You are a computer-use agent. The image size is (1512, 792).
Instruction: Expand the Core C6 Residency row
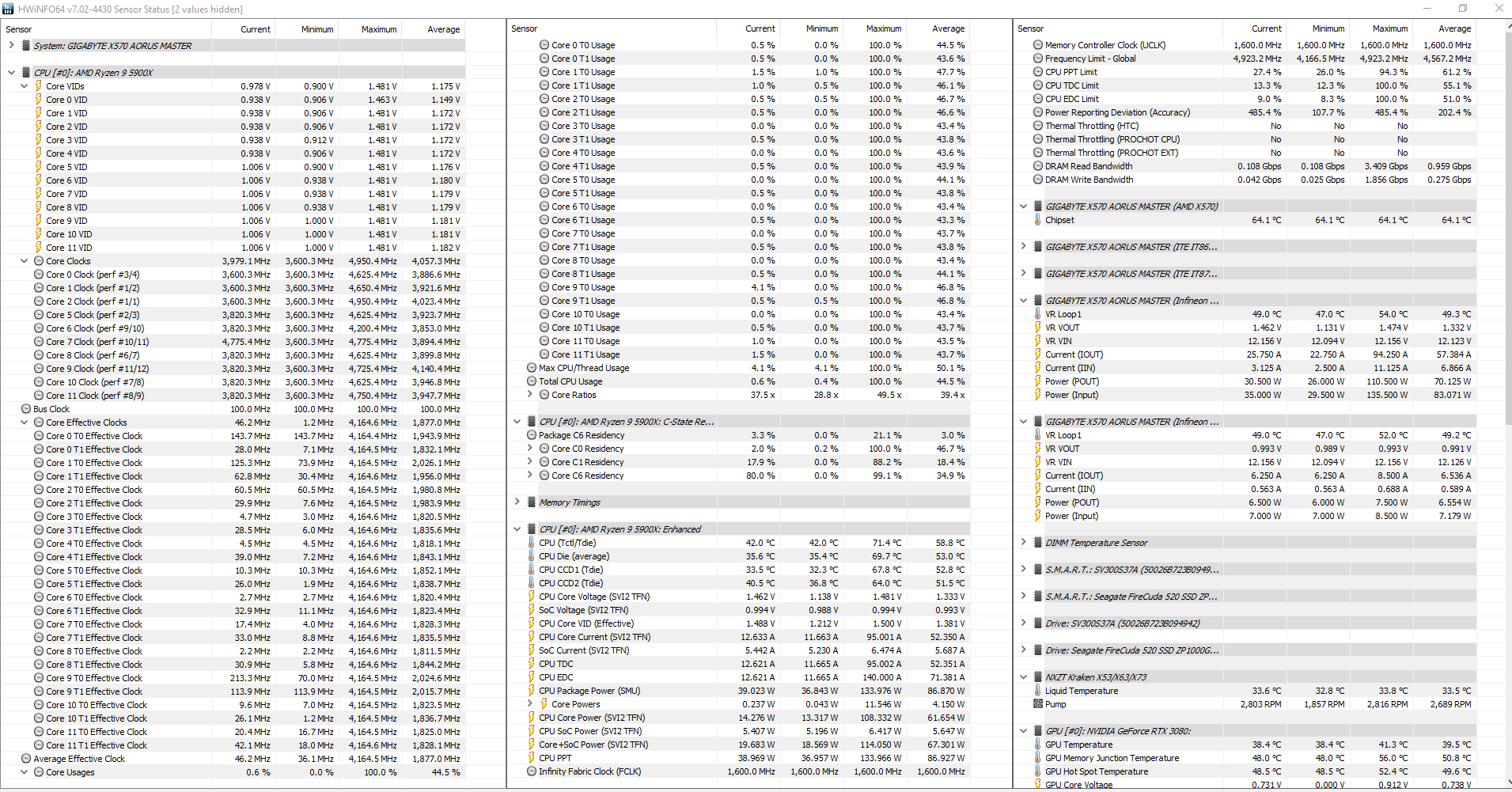530,476
